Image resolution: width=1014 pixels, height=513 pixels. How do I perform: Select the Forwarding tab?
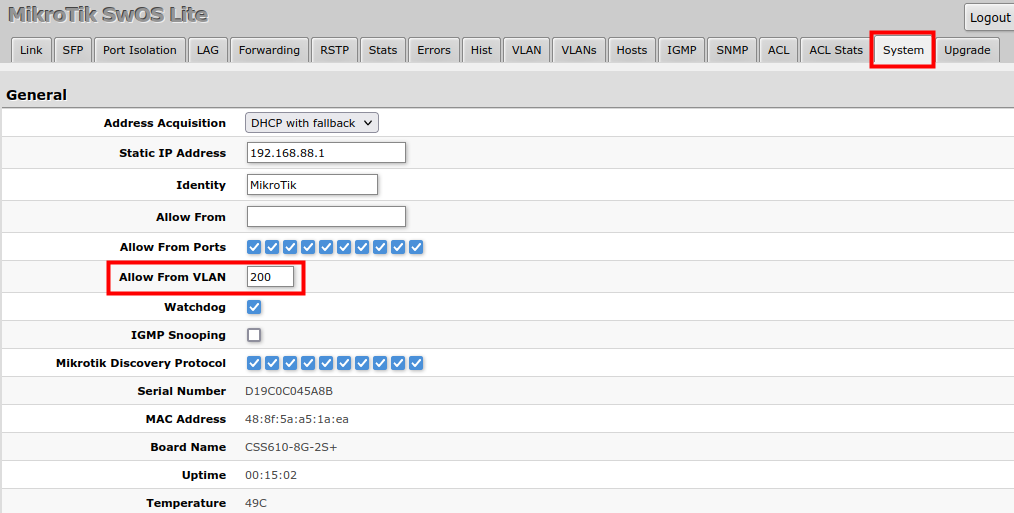click(x=269, y=50)
